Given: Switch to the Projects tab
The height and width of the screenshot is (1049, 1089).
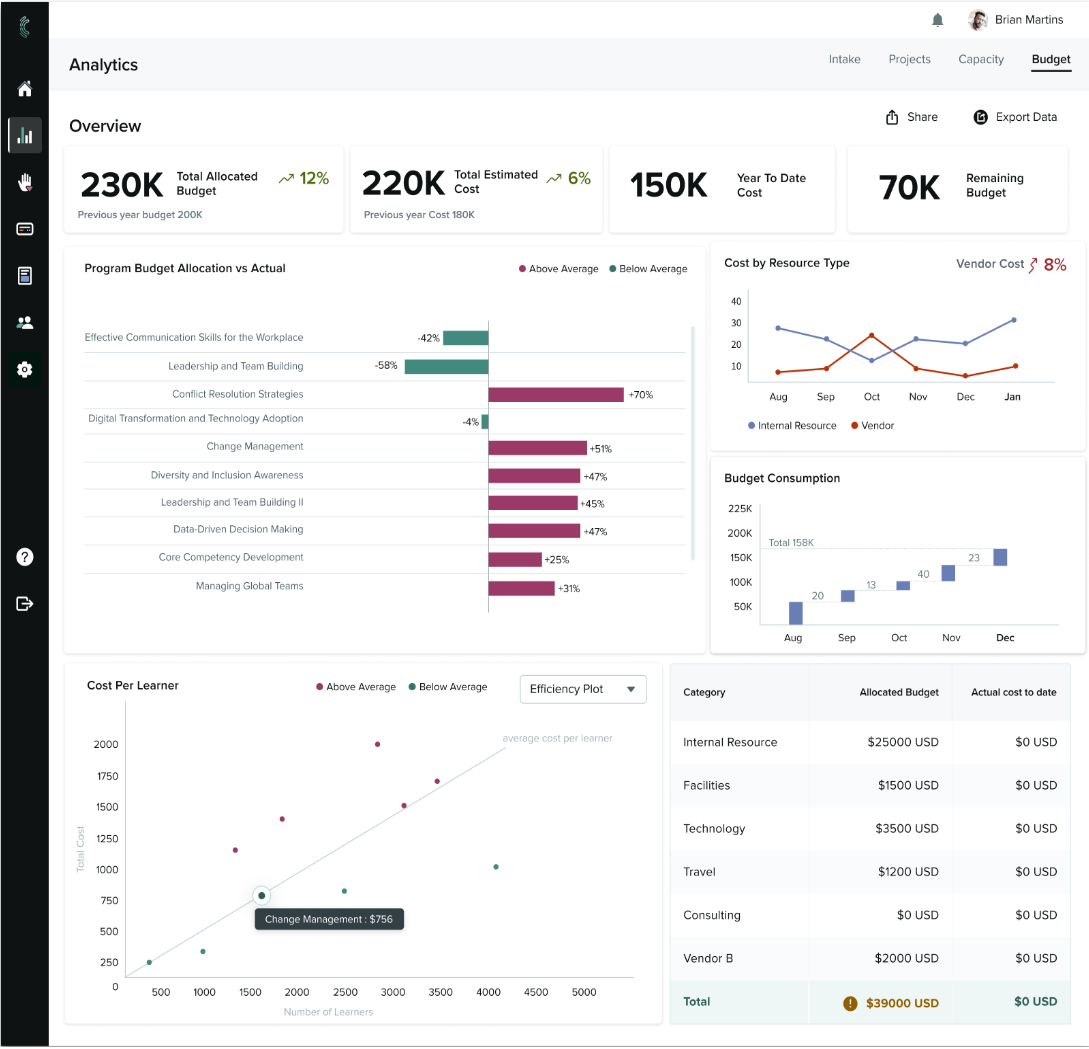Looking at the screenshot, I should [909, 60].
